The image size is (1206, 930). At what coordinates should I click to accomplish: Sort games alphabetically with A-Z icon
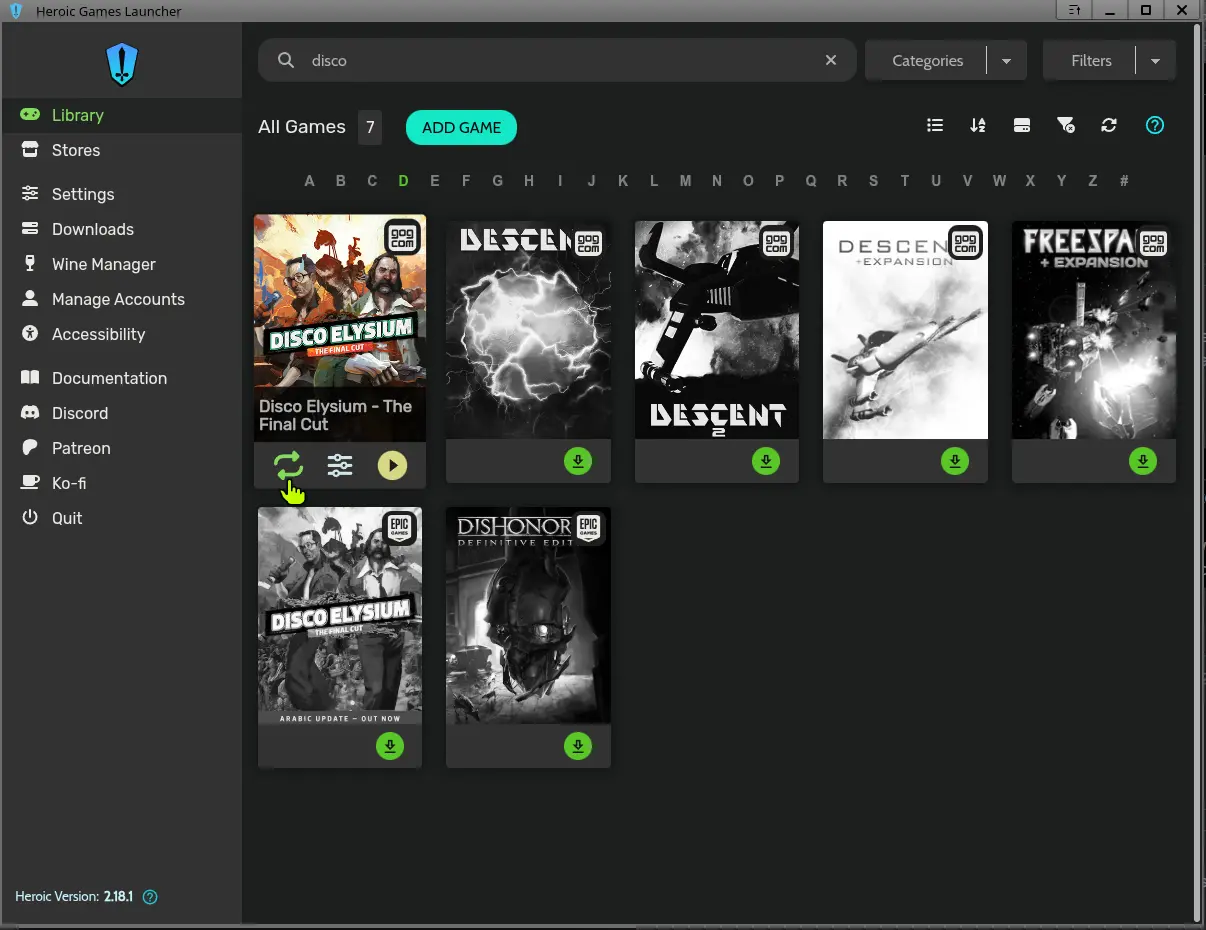[978, 125]
